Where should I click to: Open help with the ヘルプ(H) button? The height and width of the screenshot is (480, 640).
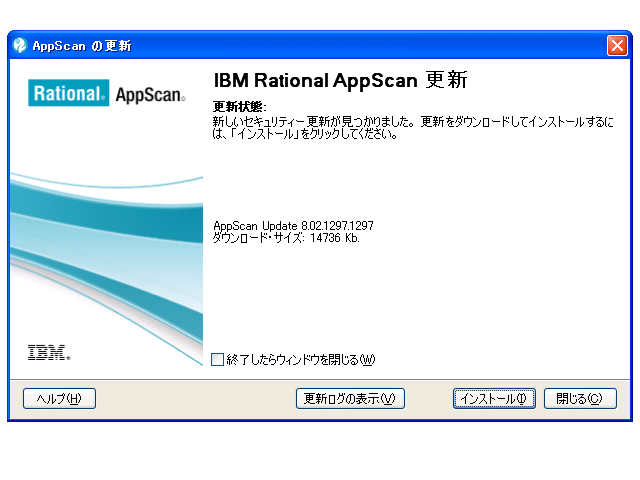(x=59, y=399)
